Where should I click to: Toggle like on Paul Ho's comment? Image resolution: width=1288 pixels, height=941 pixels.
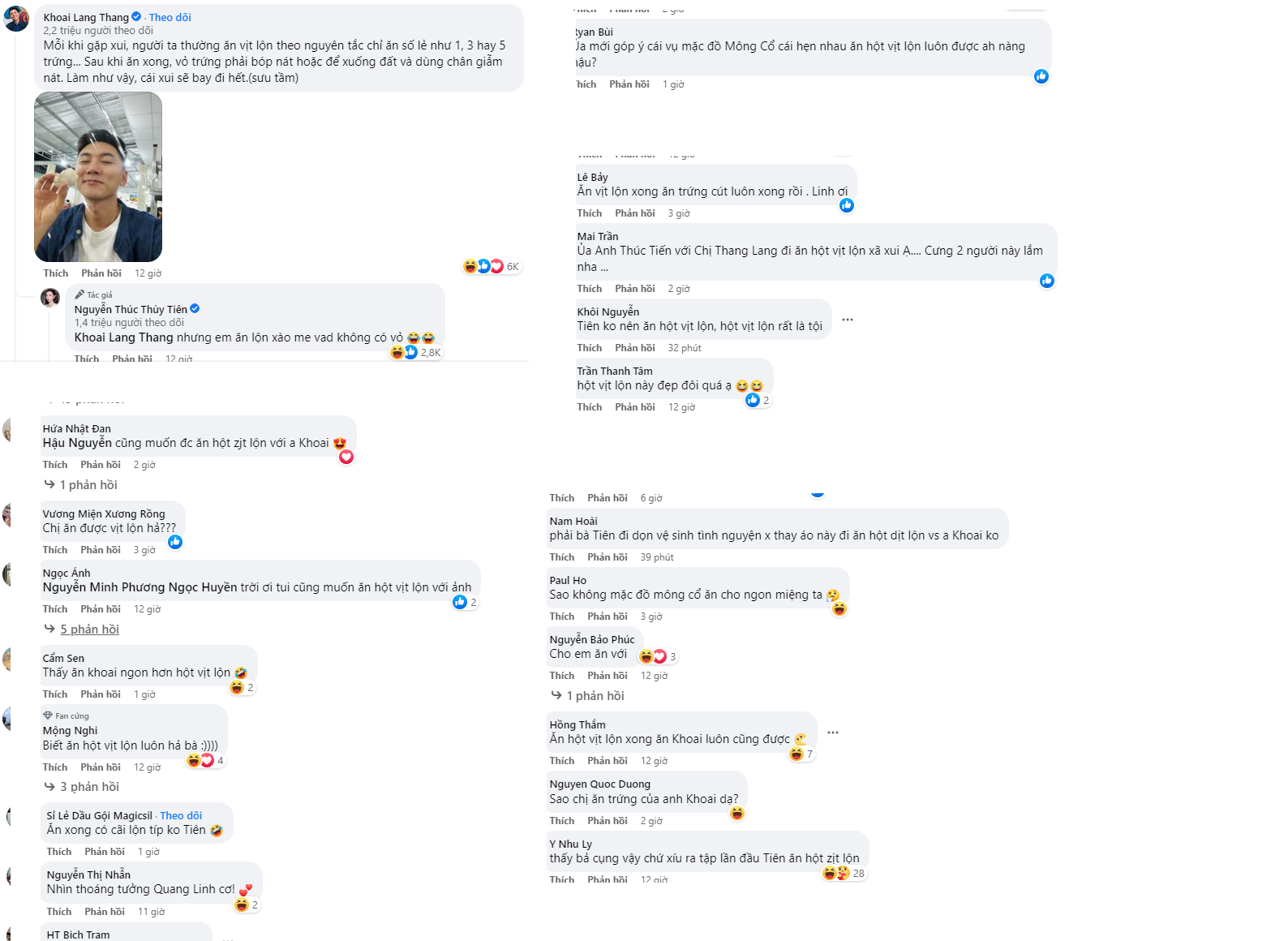click(x=561, y=617)
